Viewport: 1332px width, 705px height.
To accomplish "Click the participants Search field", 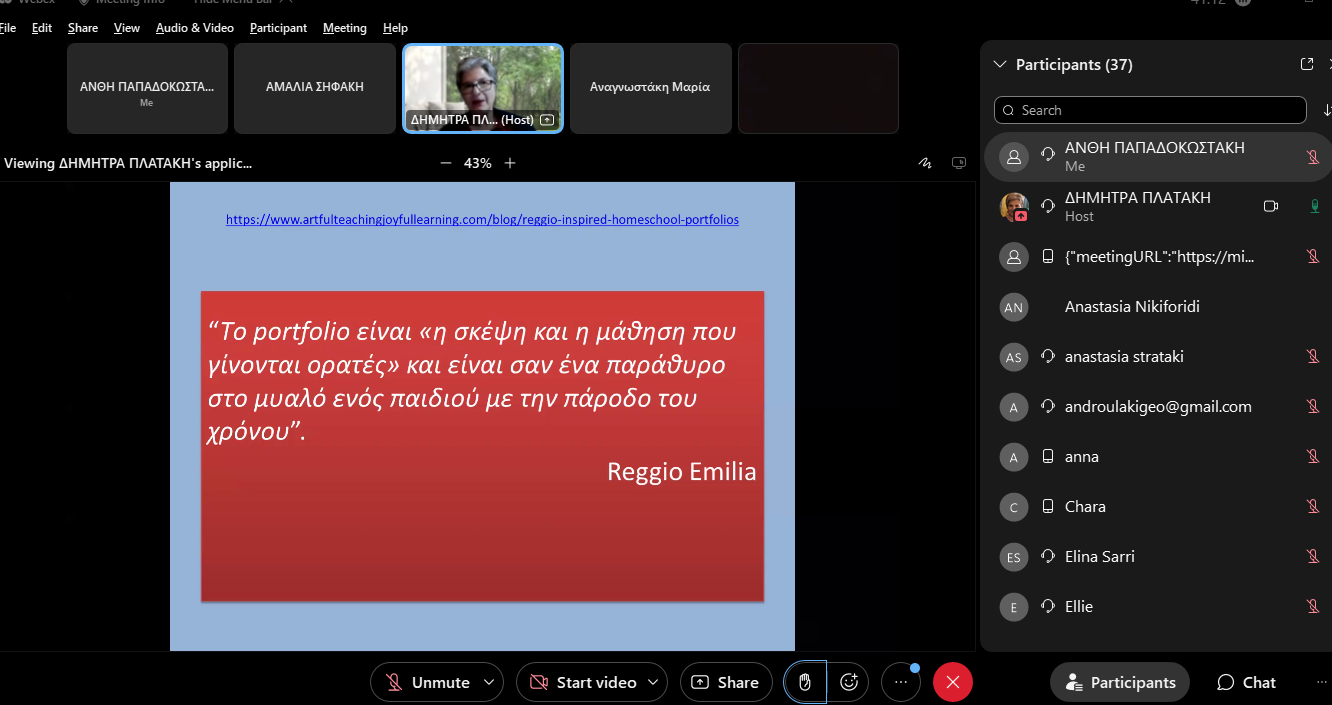I will (x=1150, y=110).
